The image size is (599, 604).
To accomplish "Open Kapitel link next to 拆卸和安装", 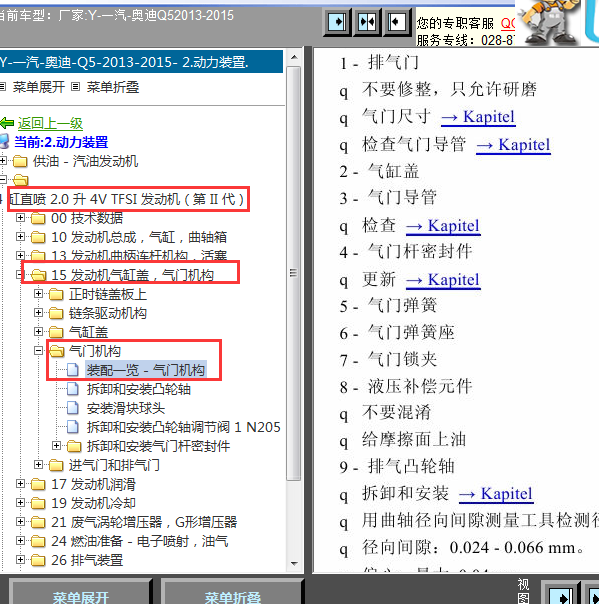I will 496,494.
